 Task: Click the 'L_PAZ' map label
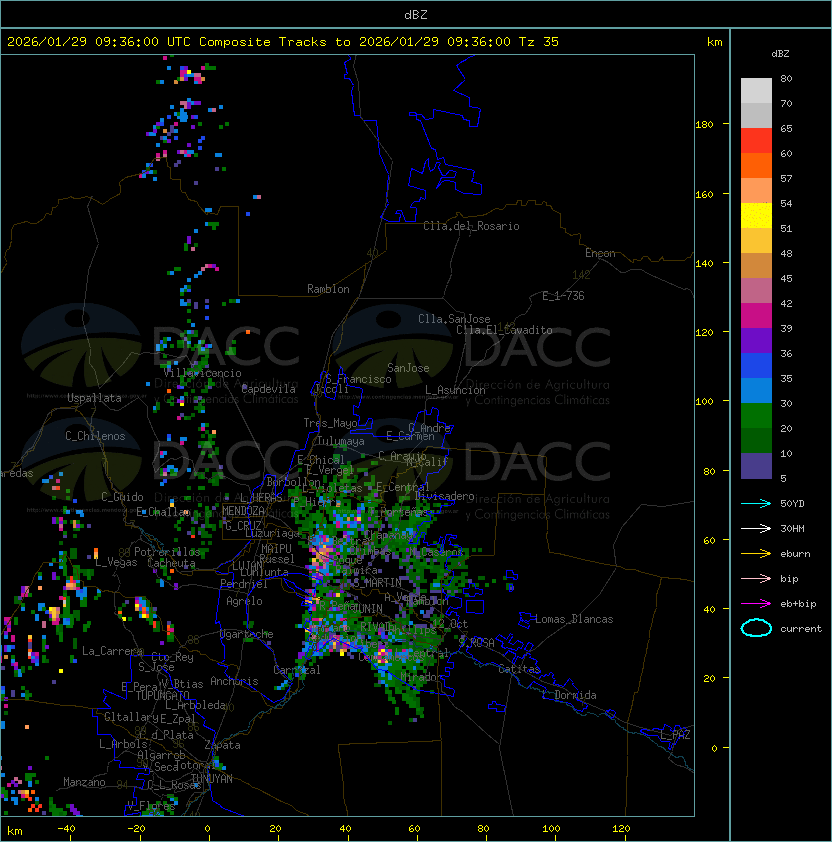[675, 735]
